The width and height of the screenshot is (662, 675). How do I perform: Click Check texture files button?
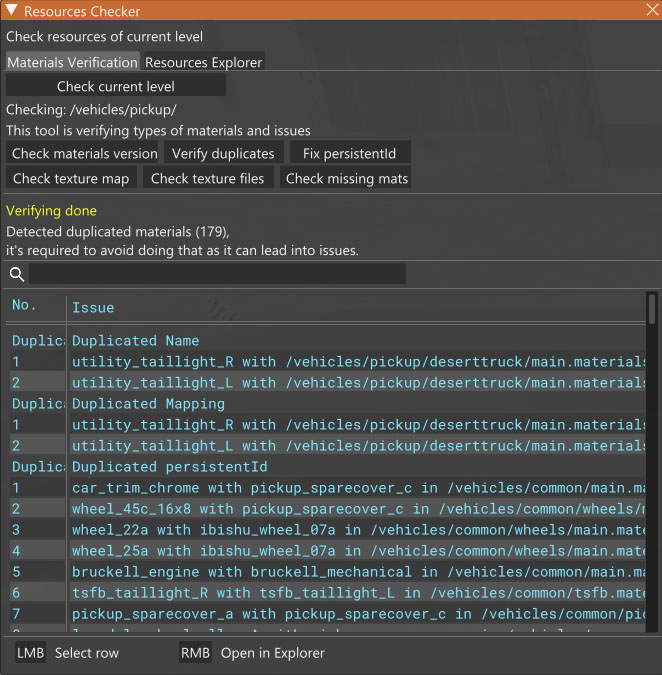[207, 178]
